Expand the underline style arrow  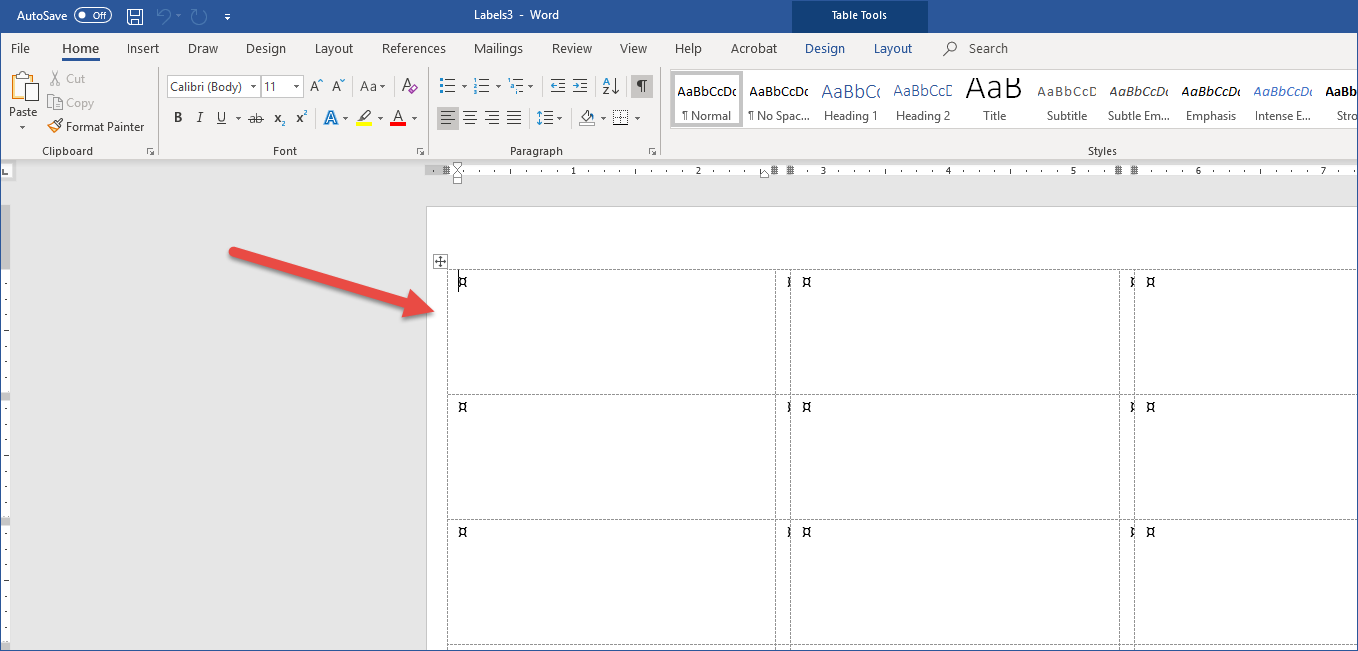[x=238, y=118]
